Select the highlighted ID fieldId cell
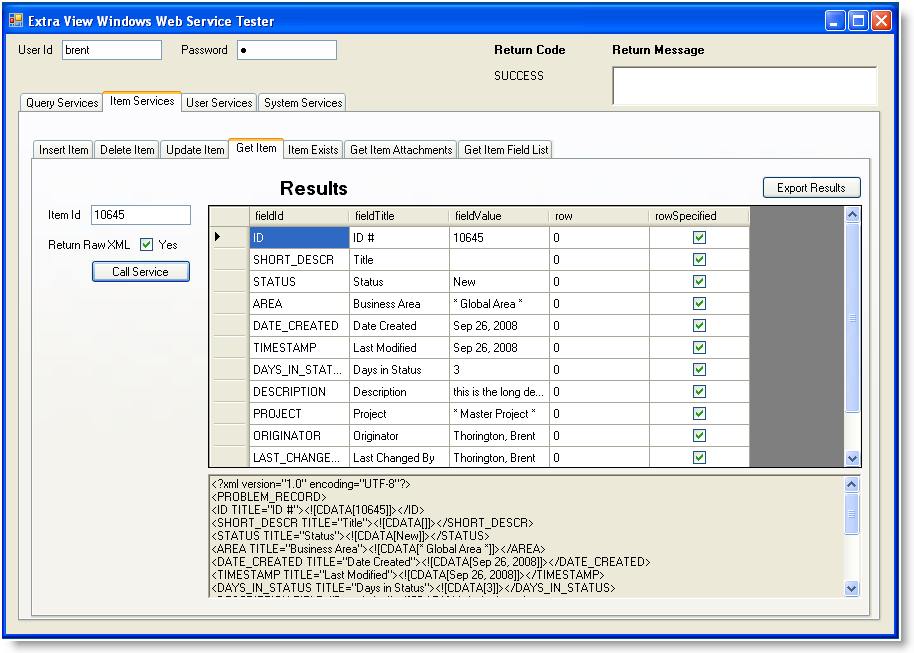Image resolution: width=914 pixels, height=653 pixels. (299, 237)
